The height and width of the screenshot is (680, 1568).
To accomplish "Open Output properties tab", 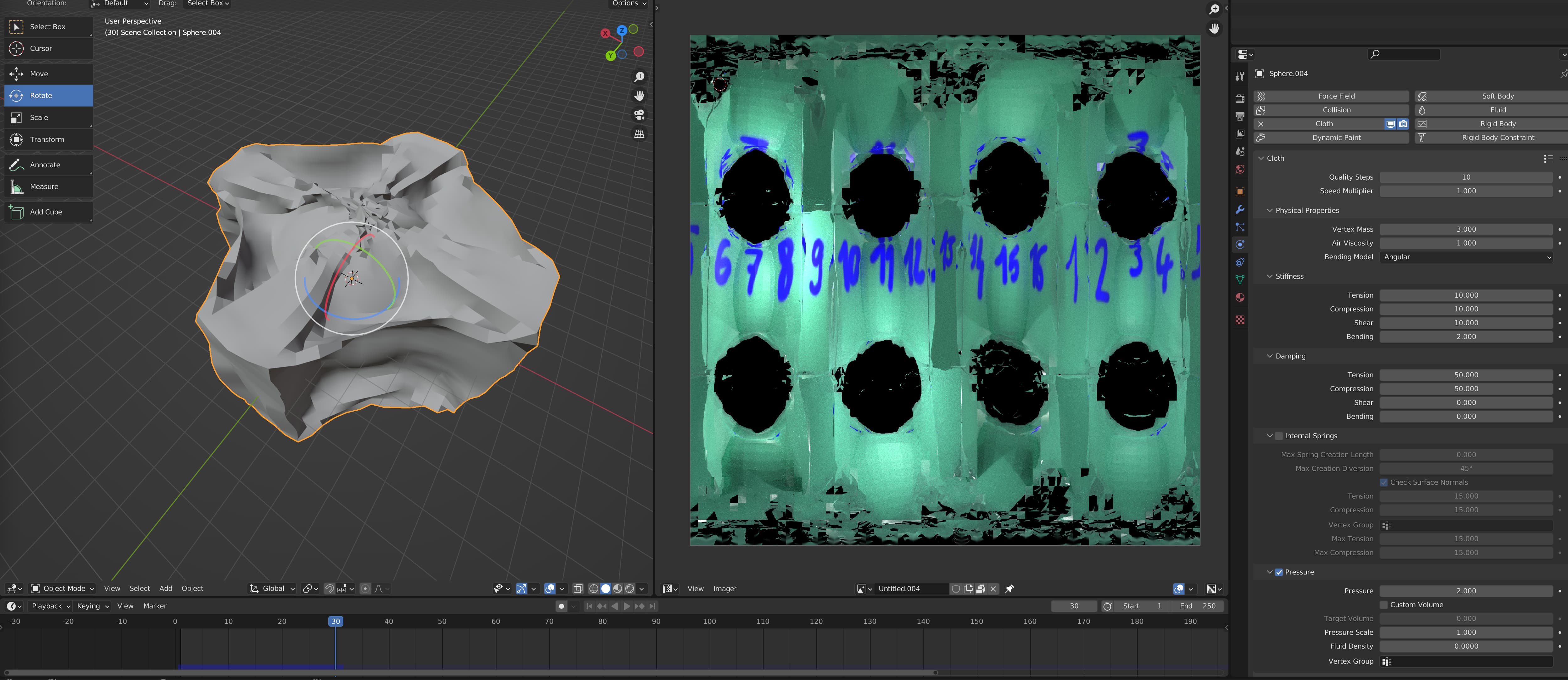I will 1240,116.
